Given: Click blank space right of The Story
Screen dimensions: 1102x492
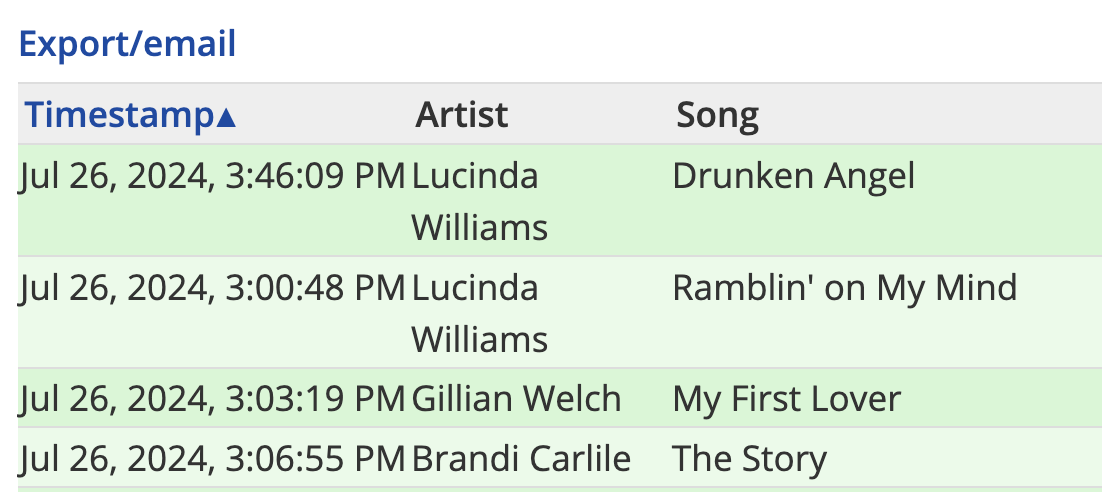Looking at the screenshot, I should point(964,459).
